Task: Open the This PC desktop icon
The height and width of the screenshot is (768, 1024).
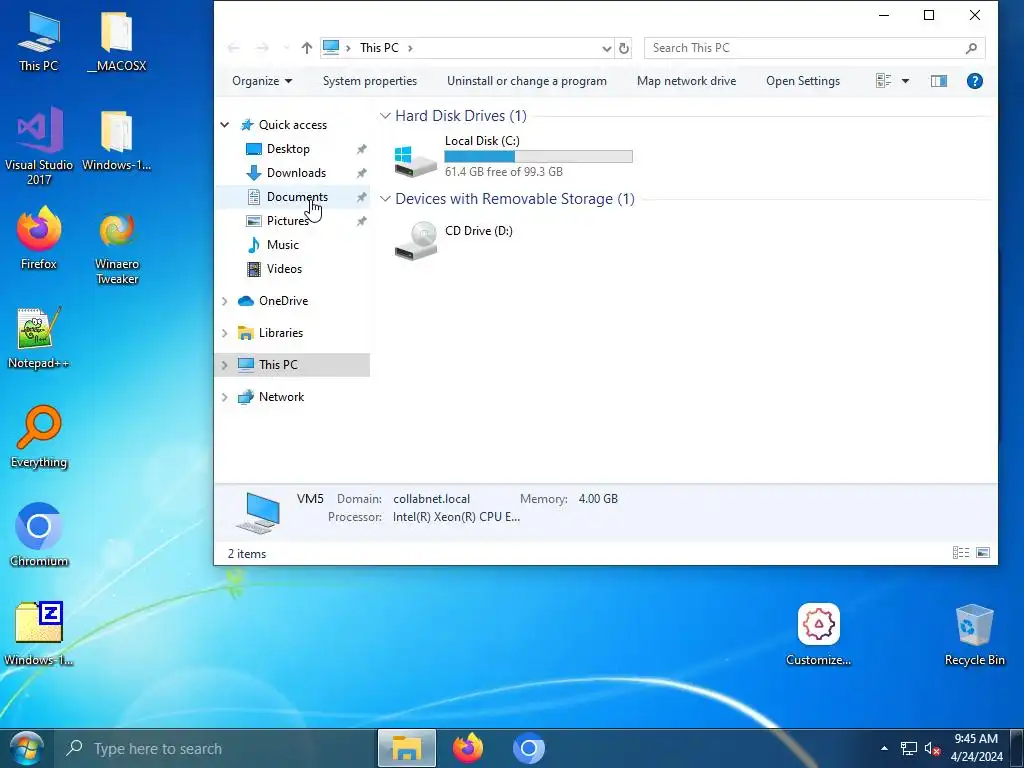Action: (x=39, y=40)
